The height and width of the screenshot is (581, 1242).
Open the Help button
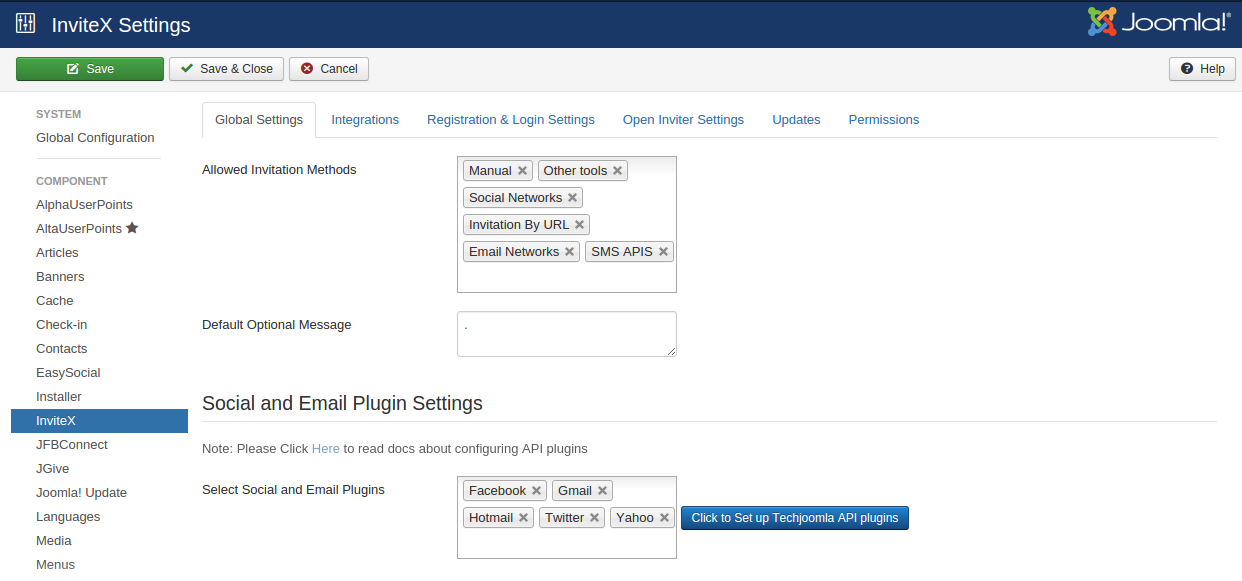click(x=1202, y=69)
